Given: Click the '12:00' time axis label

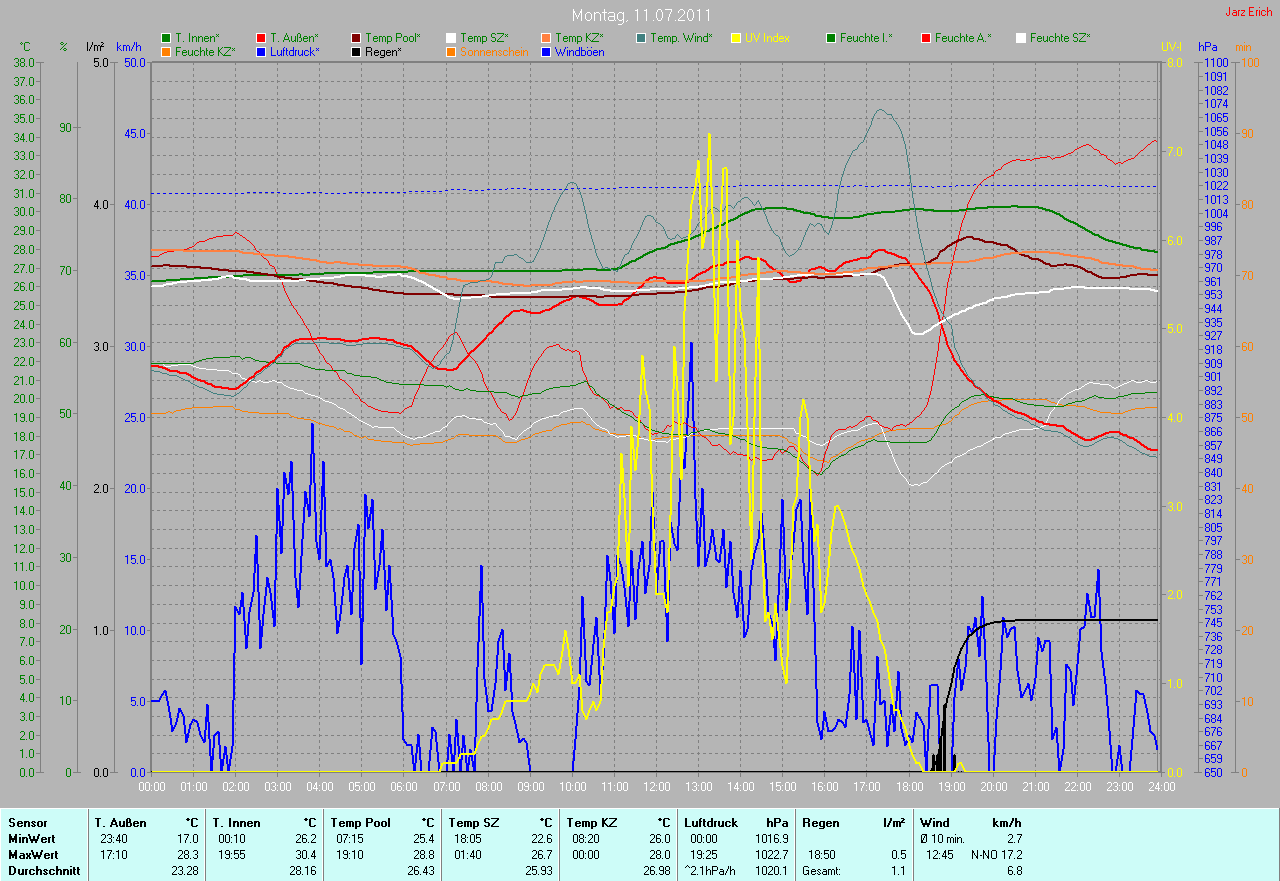Looking at the screenshot, I should [x=656, y=787].
